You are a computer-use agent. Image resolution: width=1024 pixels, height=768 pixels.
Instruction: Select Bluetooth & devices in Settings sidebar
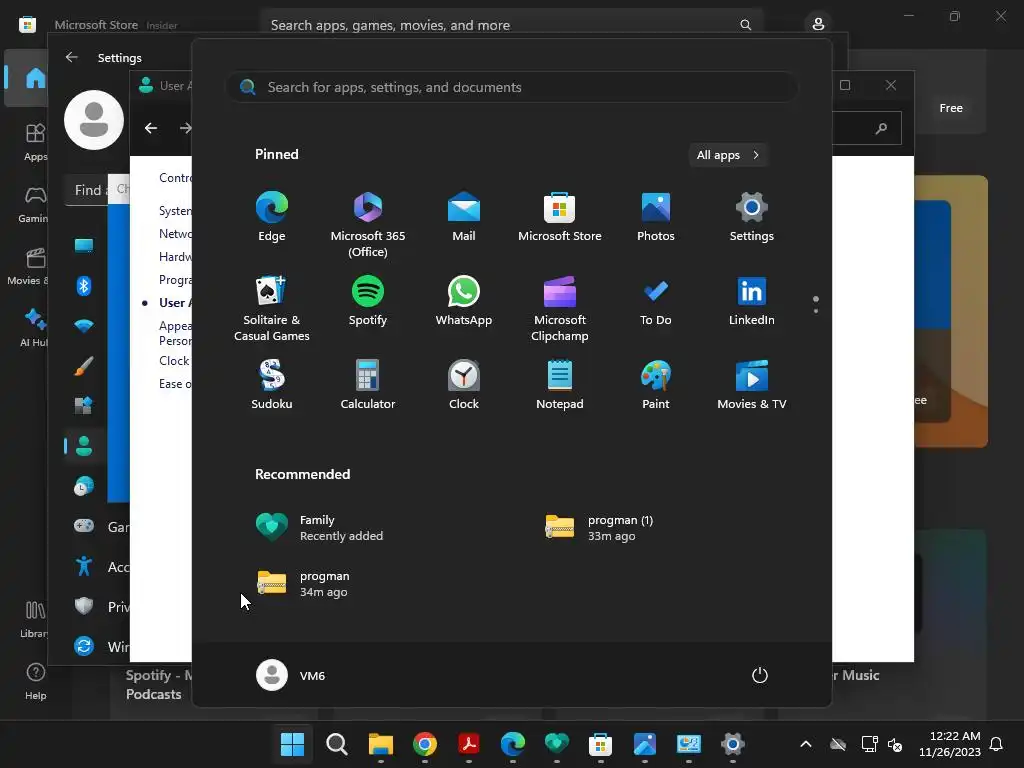click(x=84, y=285)
